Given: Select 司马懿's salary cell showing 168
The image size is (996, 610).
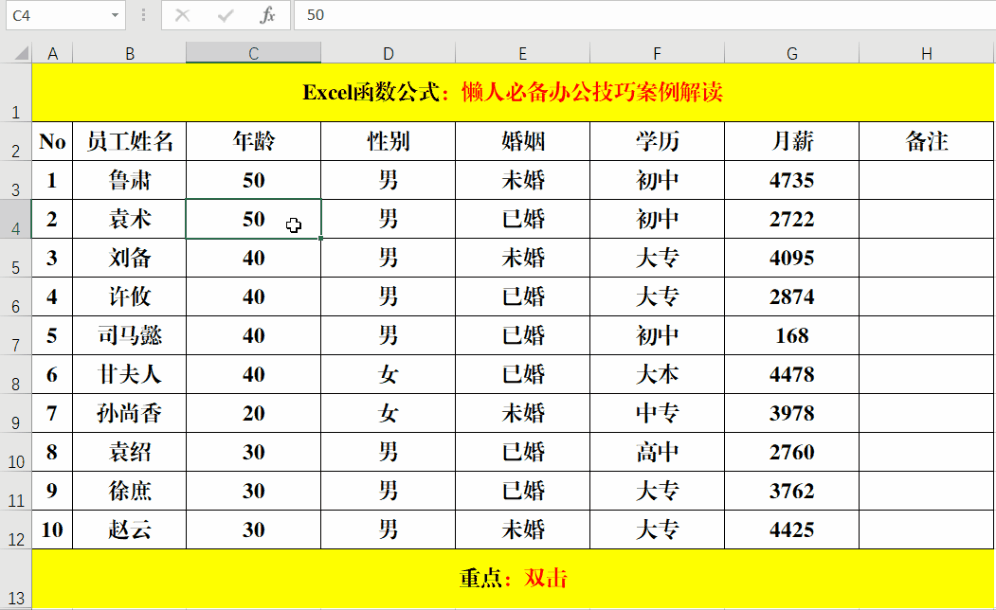Looking at the screenshot, I should [791, 336].
